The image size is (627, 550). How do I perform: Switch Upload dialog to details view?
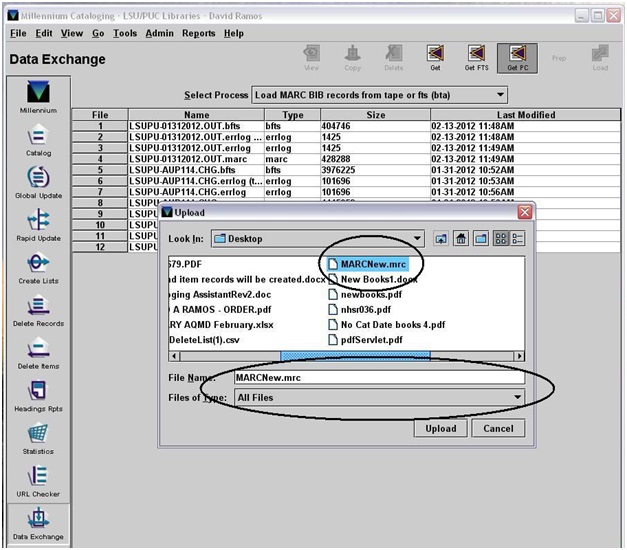(517, 239)
